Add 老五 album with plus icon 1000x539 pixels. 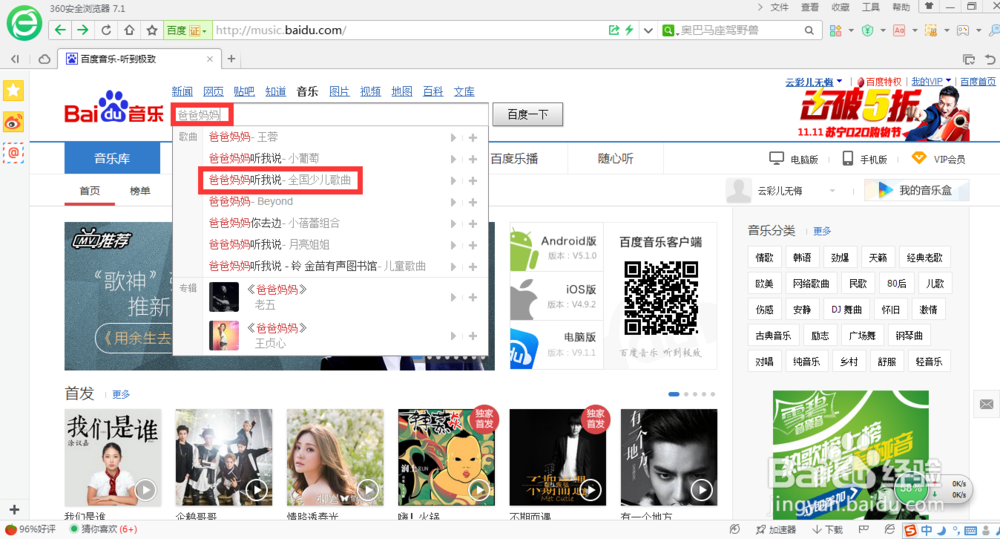coord(473,297)
